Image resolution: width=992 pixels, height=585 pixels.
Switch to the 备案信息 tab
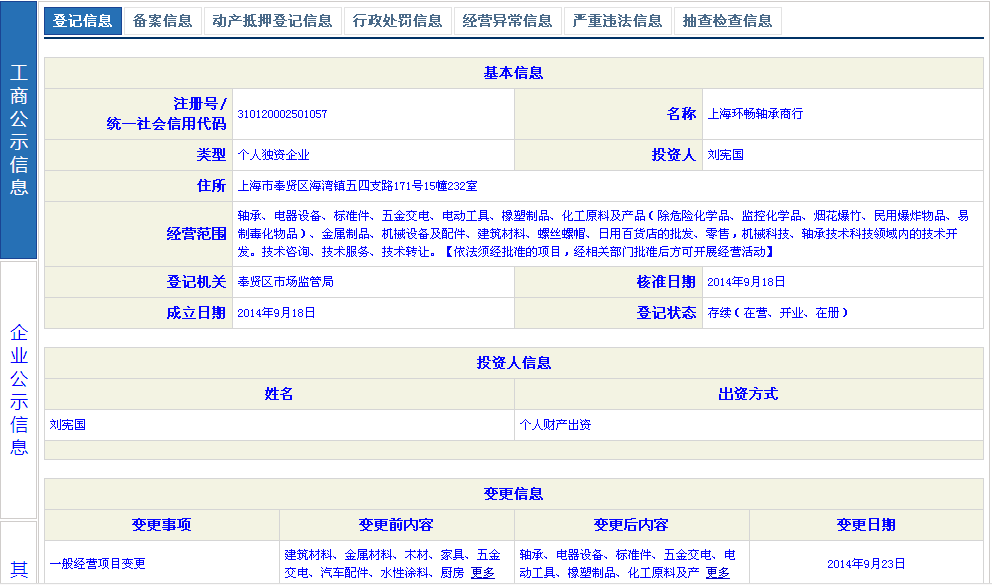(x=162, y=21)
